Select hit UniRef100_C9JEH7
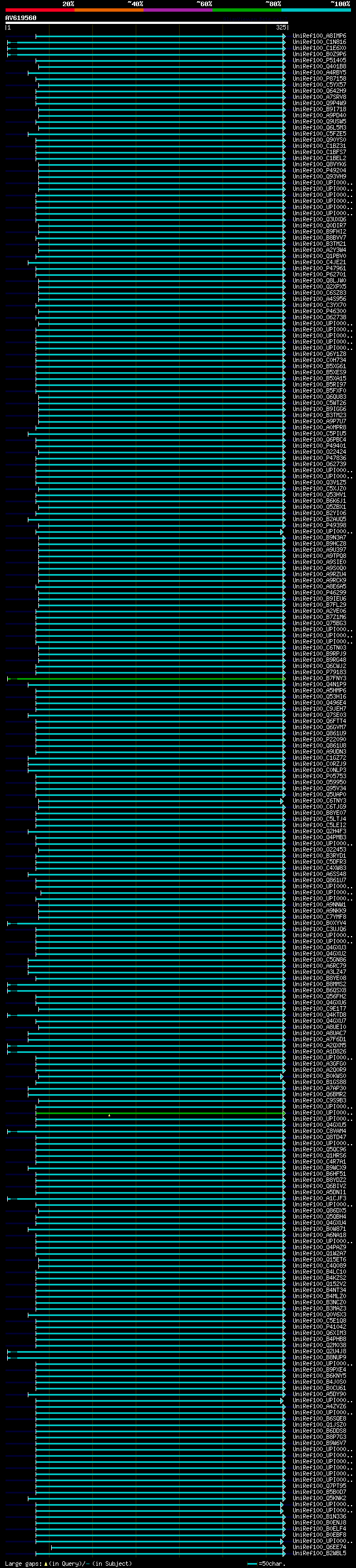The image size is (356, 1568). (x=319, y=709)
